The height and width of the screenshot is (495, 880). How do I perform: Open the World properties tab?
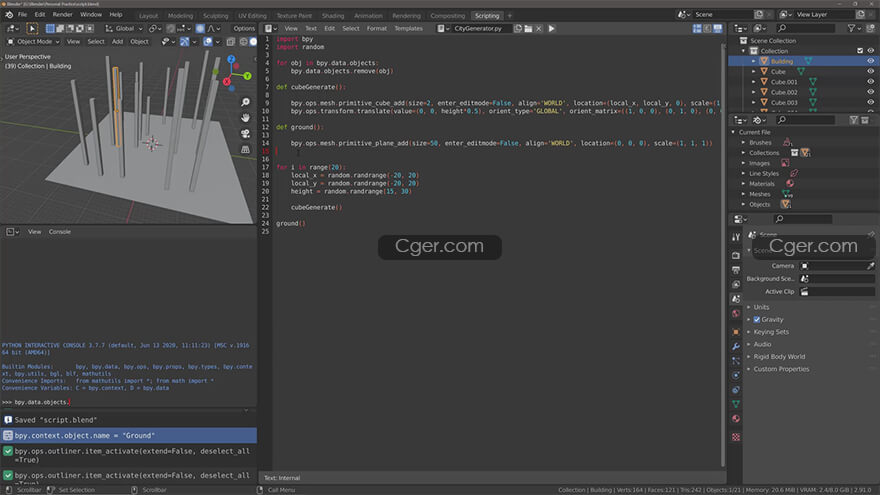(736, 314)
